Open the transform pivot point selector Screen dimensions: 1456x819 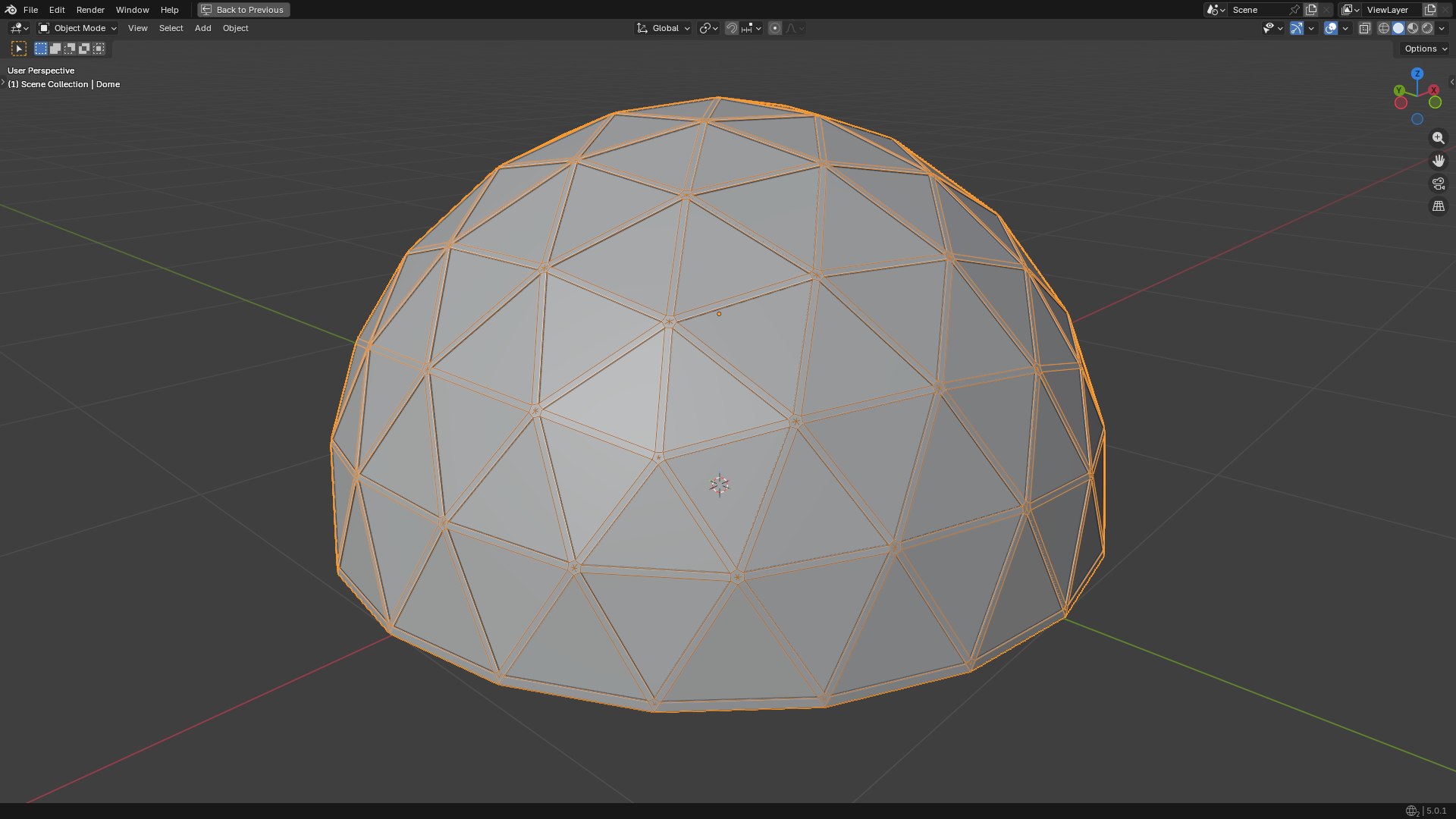tap(708, 28)
